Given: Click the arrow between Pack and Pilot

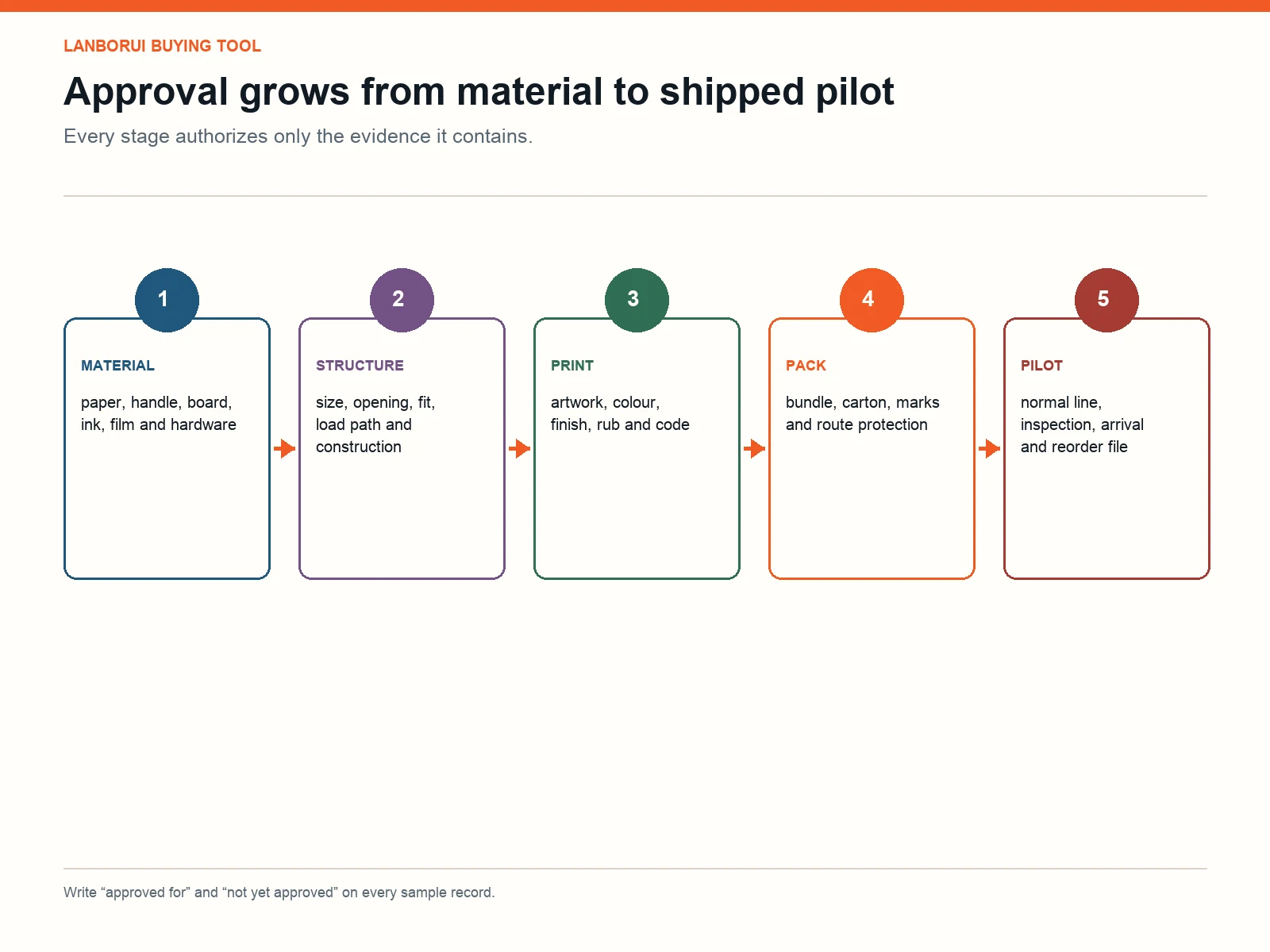Looking at the screenshot, I should coord(989,449).
